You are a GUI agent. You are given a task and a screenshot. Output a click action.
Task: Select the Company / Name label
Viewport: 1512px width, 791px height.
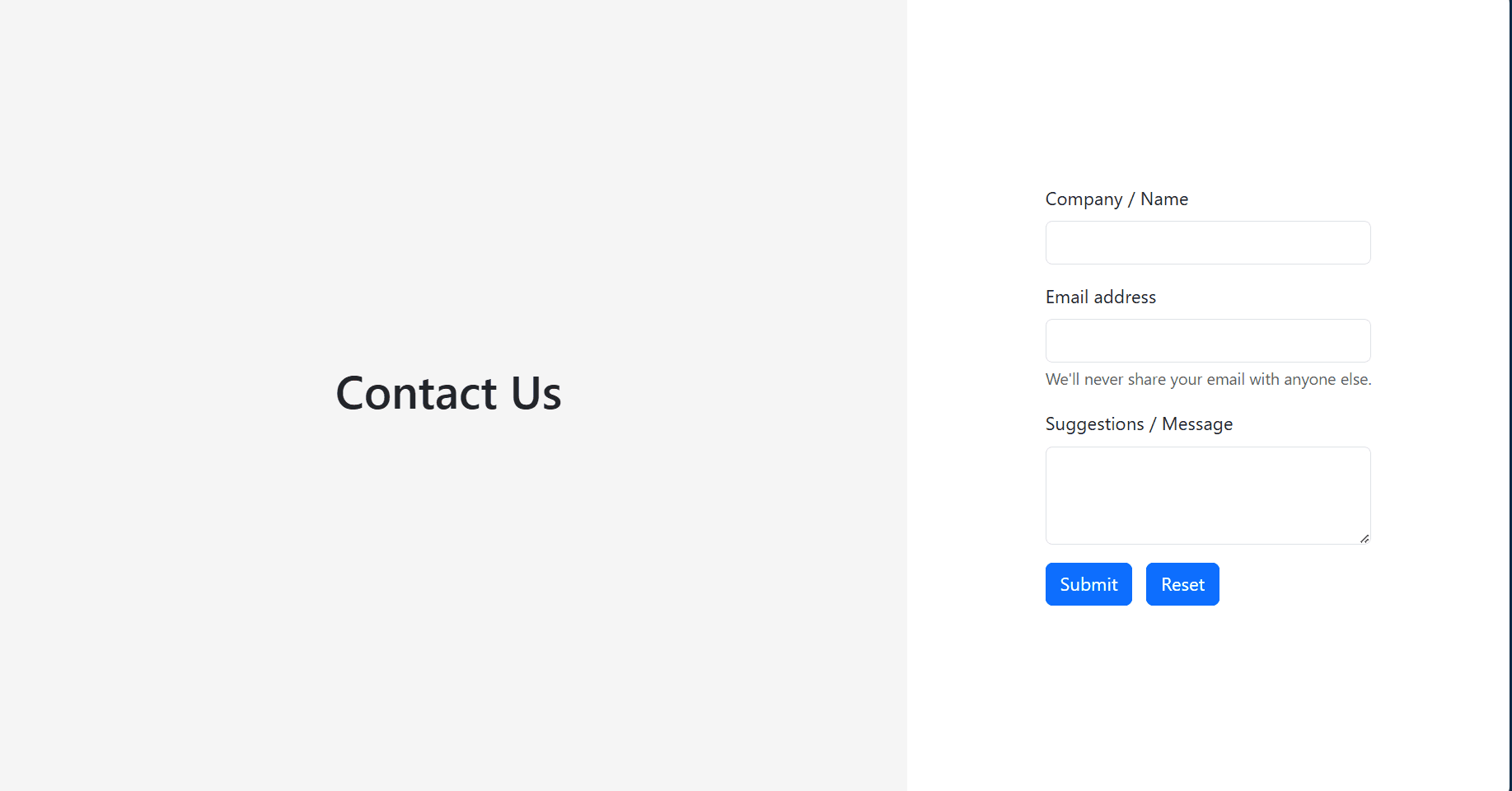pyautogui.click(x=1116, y=199)
